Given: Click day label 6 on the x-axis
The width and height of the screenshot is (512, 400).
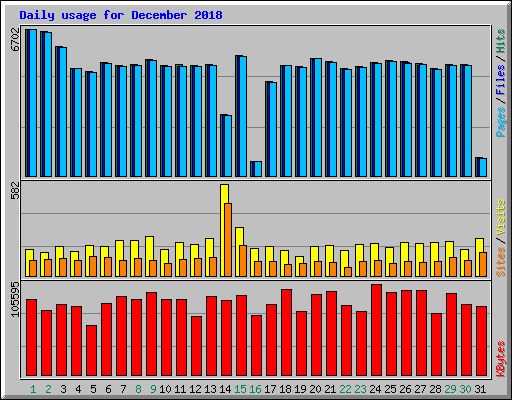Looking at the screenshot, I should 108,389.
